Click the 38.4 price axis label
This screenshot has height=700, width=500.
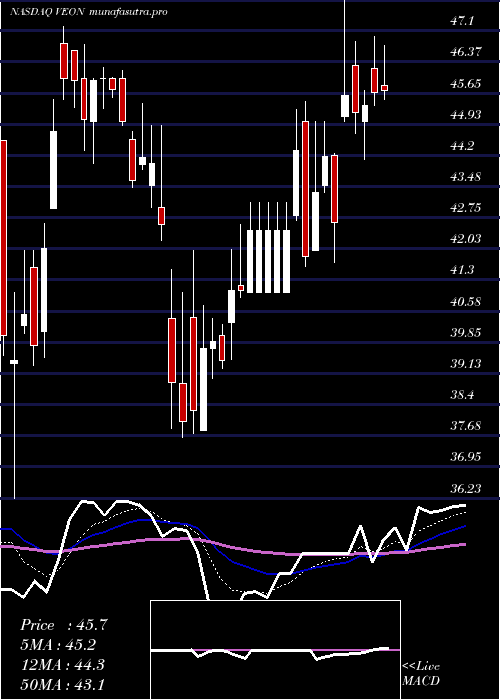[x=462, y=395]
